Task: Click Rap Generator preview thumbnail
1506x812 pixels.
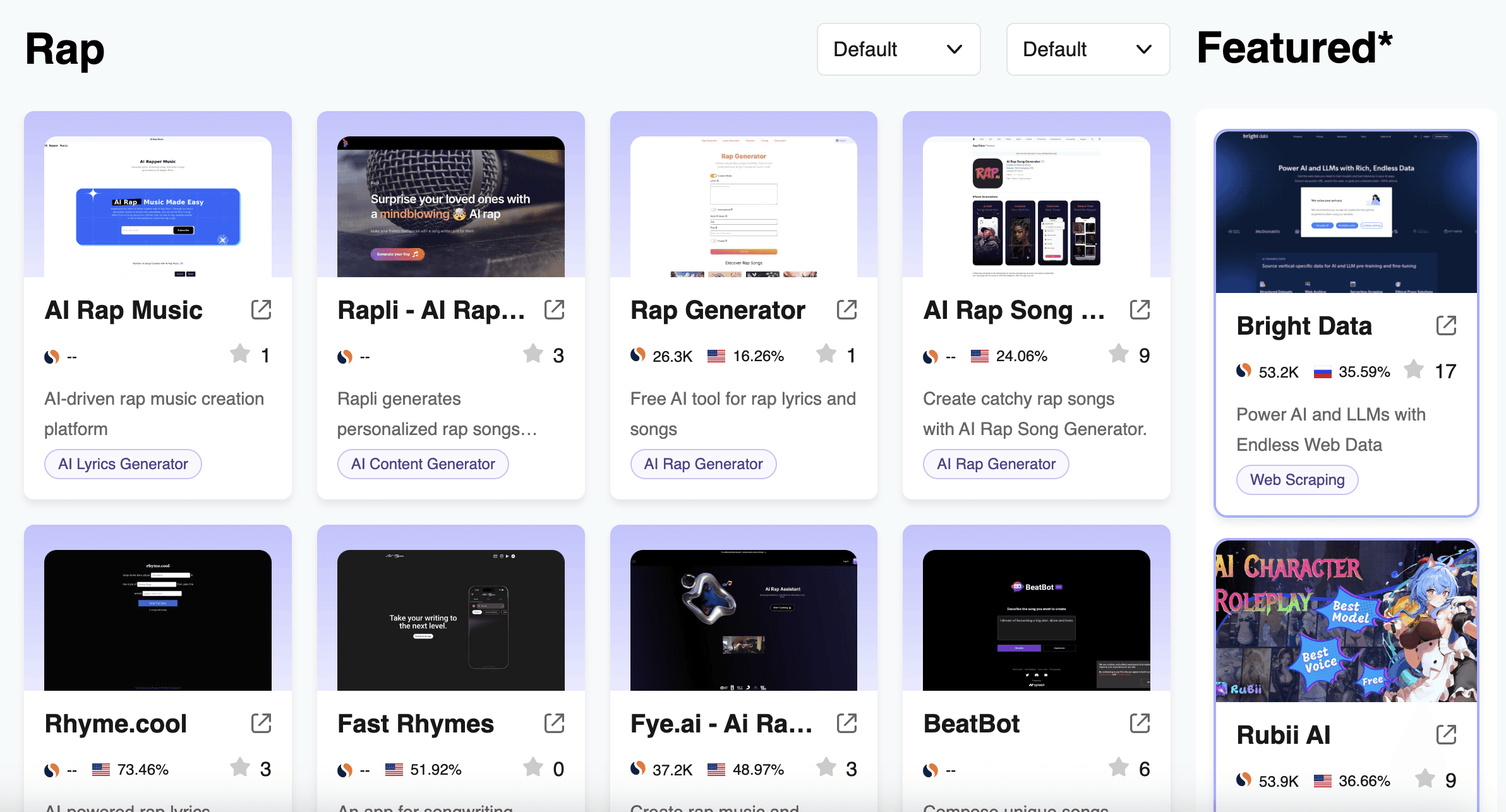Action: click(744, 206)
